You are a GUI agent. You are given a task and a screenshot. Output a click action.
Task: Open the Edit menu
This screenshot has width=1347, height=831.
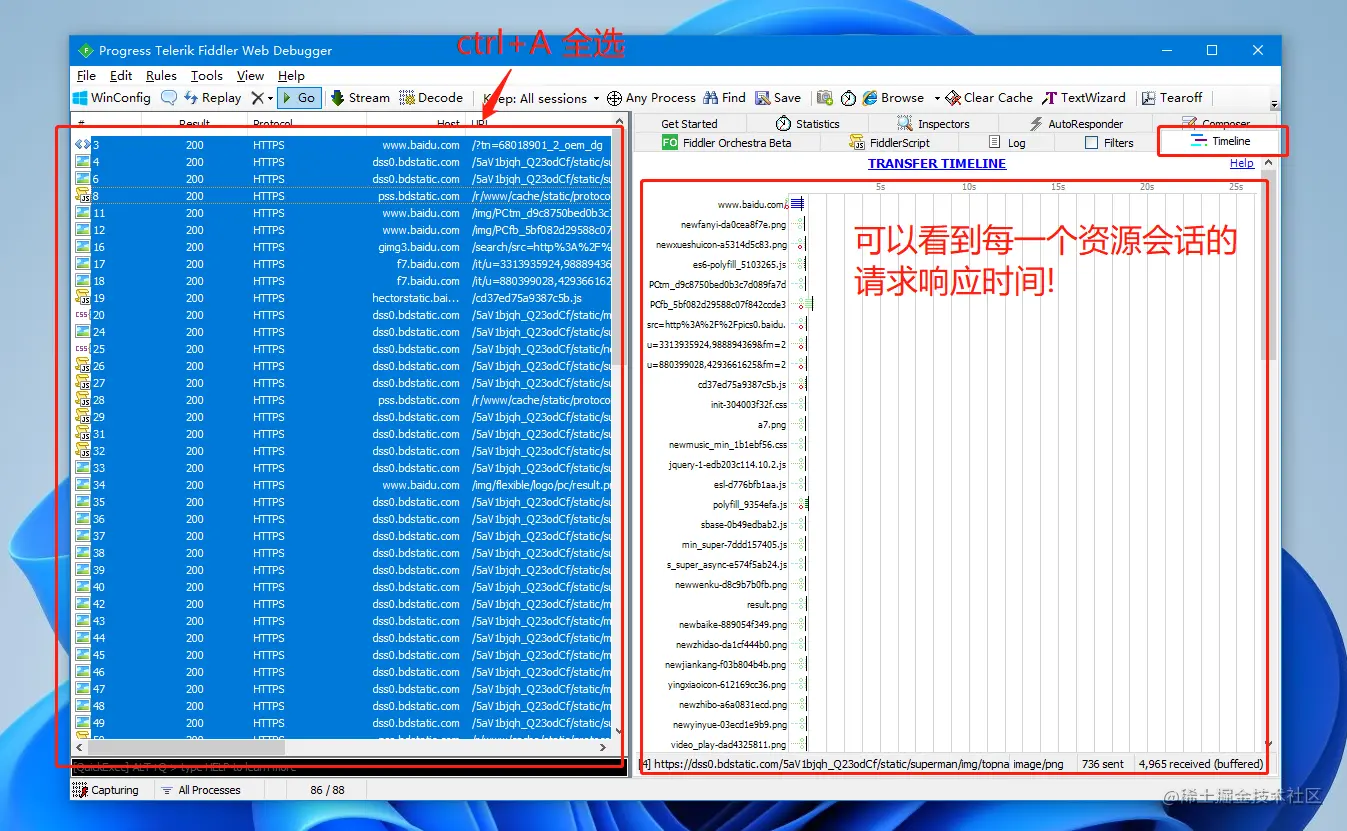[121, 75]
